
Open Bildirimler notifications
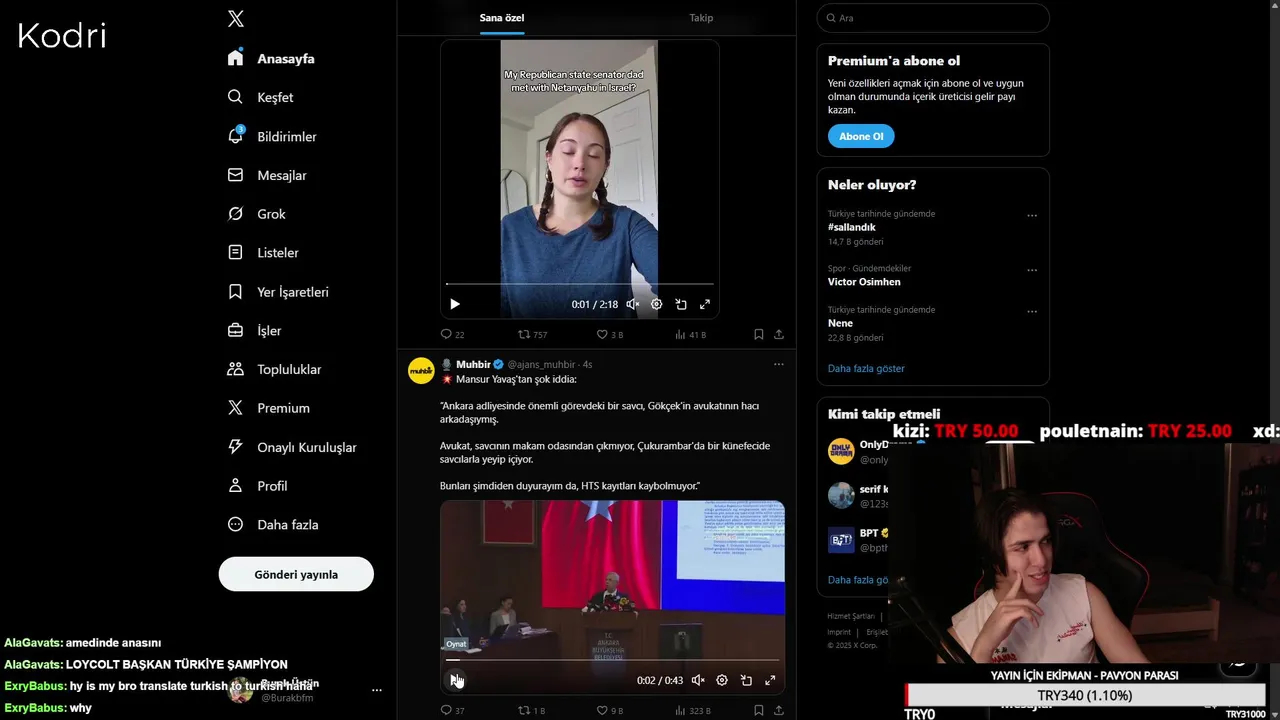(x=272, y=136)
